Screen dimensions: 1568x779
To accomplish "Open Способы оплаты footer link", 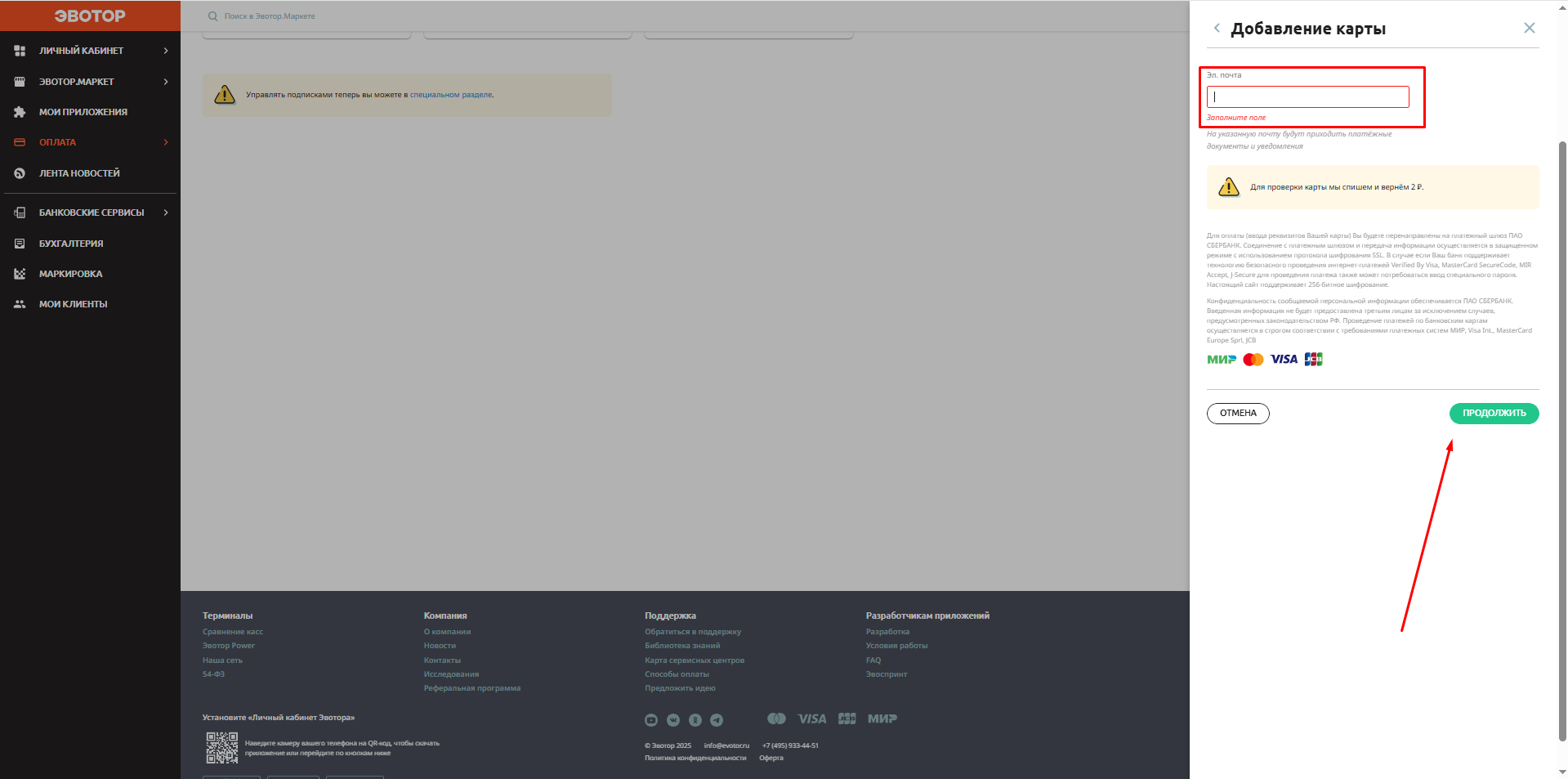I will click(x=677, y=674).
